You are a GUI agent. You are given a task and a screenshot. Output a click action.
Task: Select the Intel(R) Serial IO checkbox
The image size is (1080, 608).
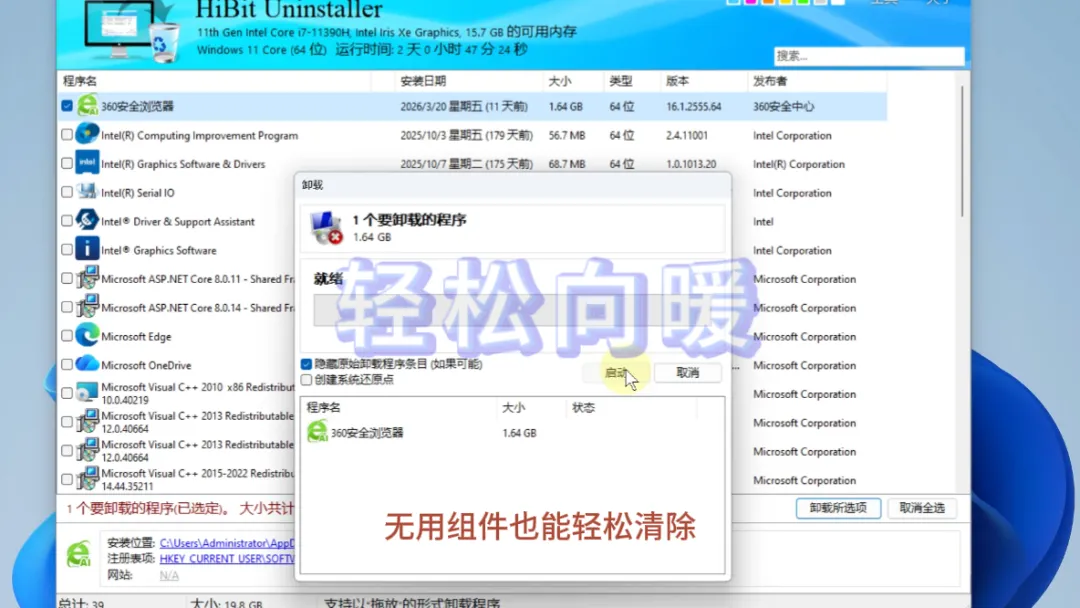point(67,192)
